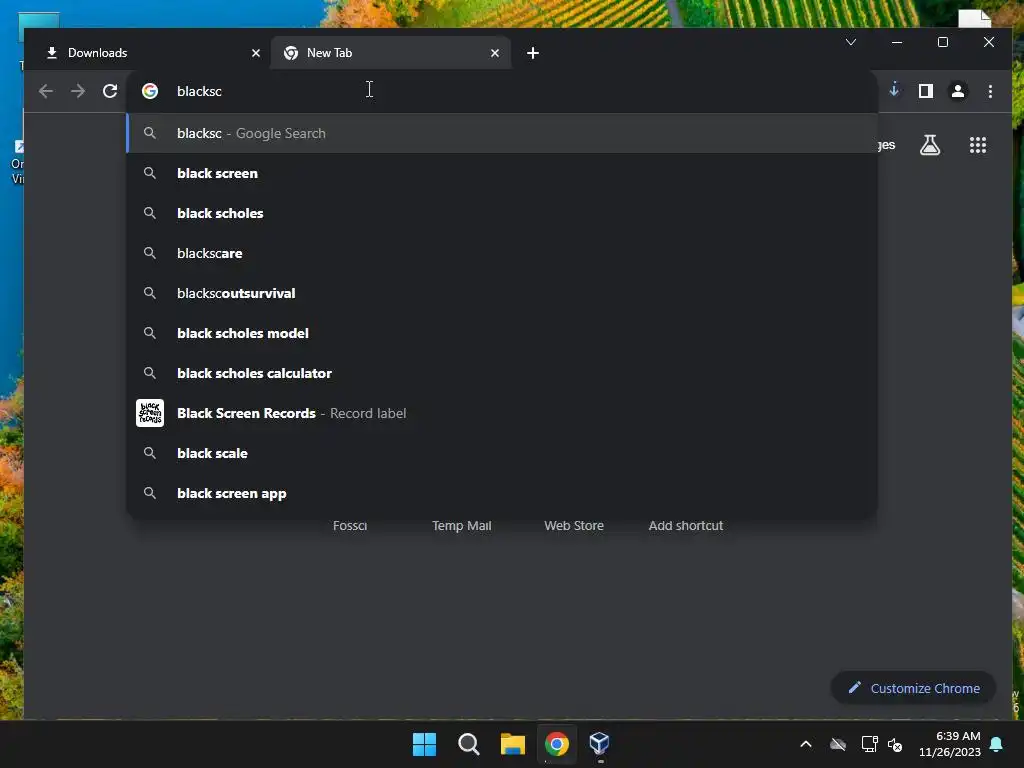
Task: Open File Explorer from the taskbar
Action: point(513,744)
